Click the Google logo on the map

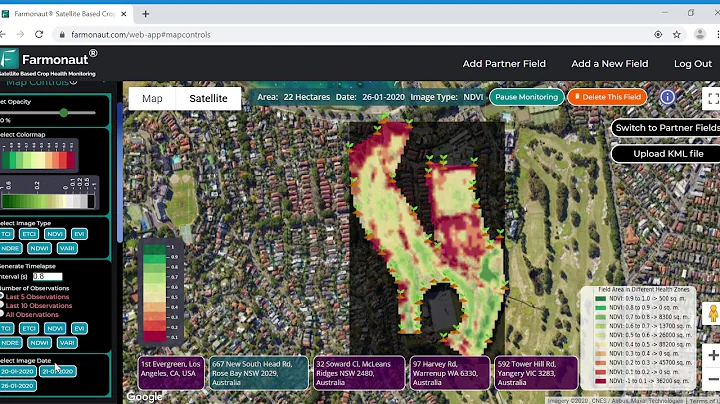click(144, 396)
